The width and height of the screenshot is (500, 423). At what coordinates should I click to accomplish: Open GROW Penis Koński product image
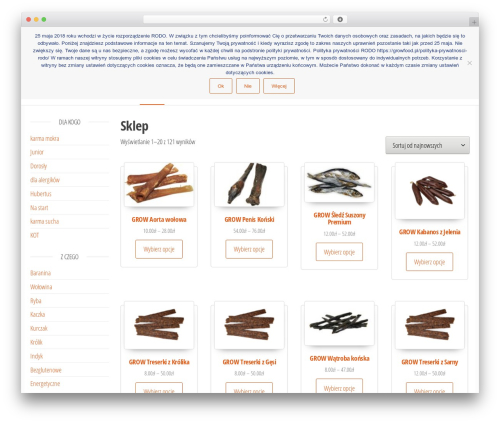tap(249, 184)
